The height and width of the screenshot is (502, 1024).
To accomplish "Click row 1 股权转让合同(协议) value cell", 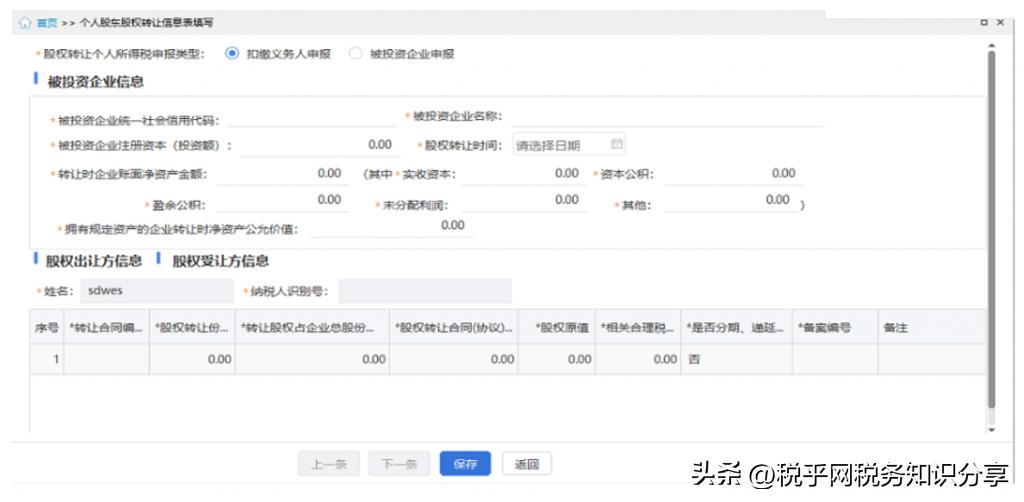I will (x=454, y=359).
